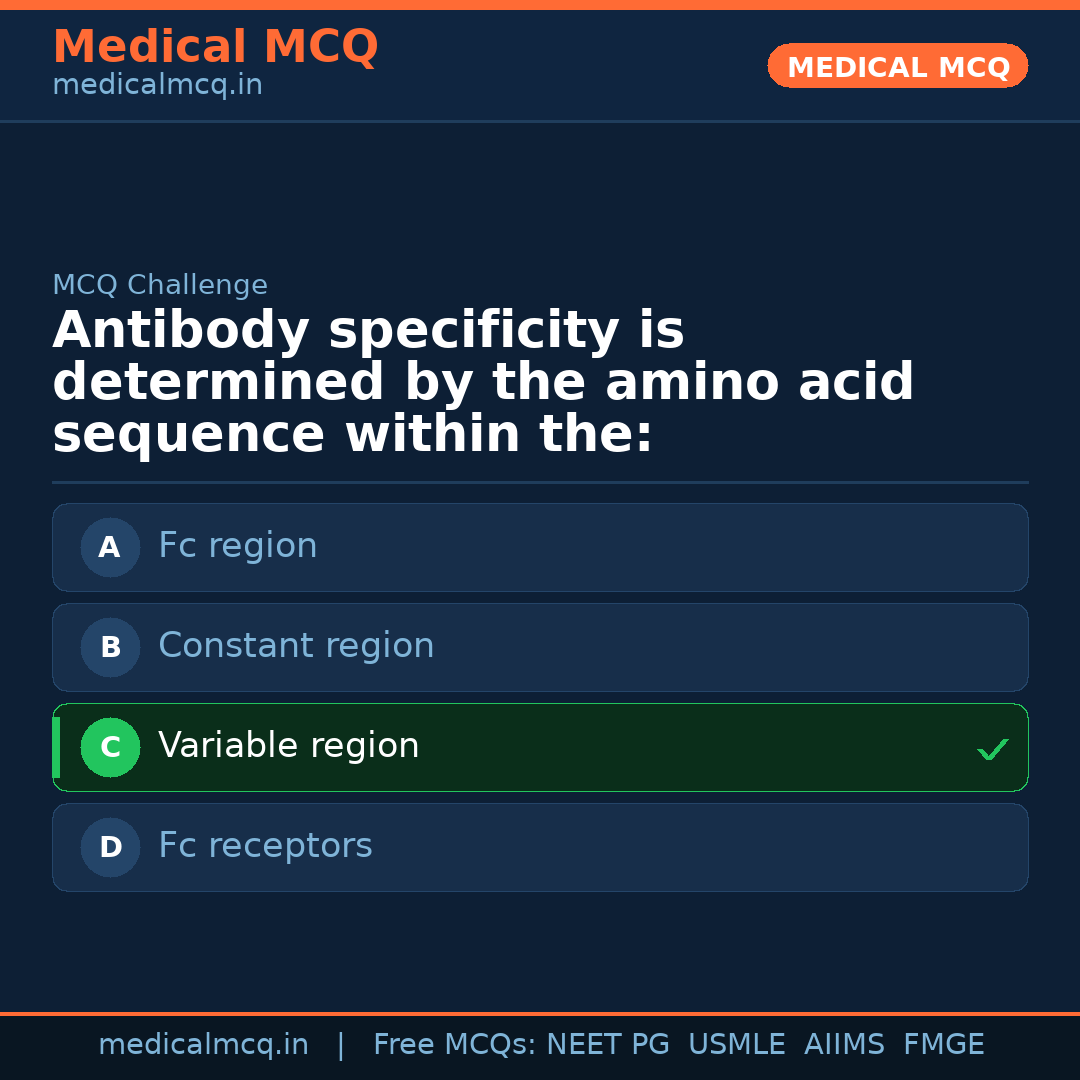Screen dimensions: 1080x1080
Task: Pick the "Fc receptors" answer text
Action: 265,846
